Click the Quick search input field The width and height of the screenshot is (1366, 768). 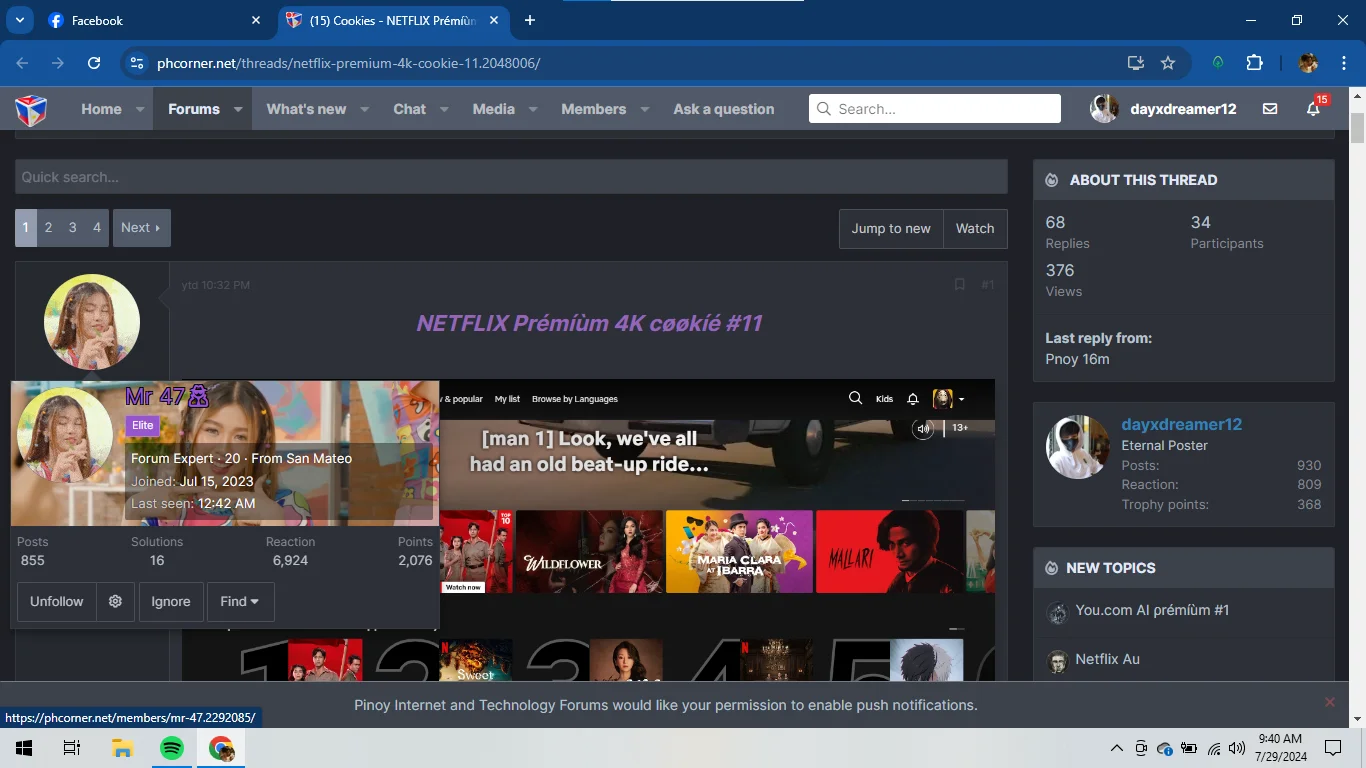click(x=511, y=177)
